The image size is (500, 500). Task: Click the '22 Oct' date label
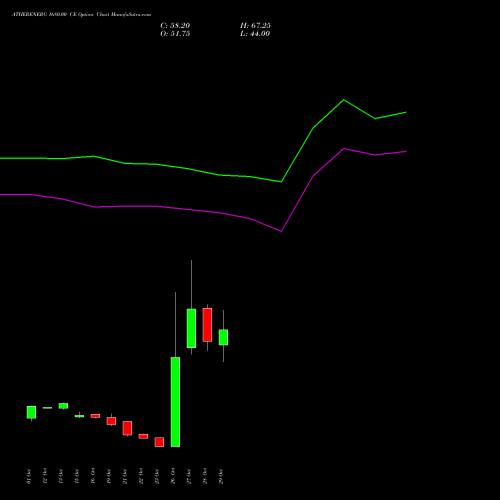coord(141,476)
